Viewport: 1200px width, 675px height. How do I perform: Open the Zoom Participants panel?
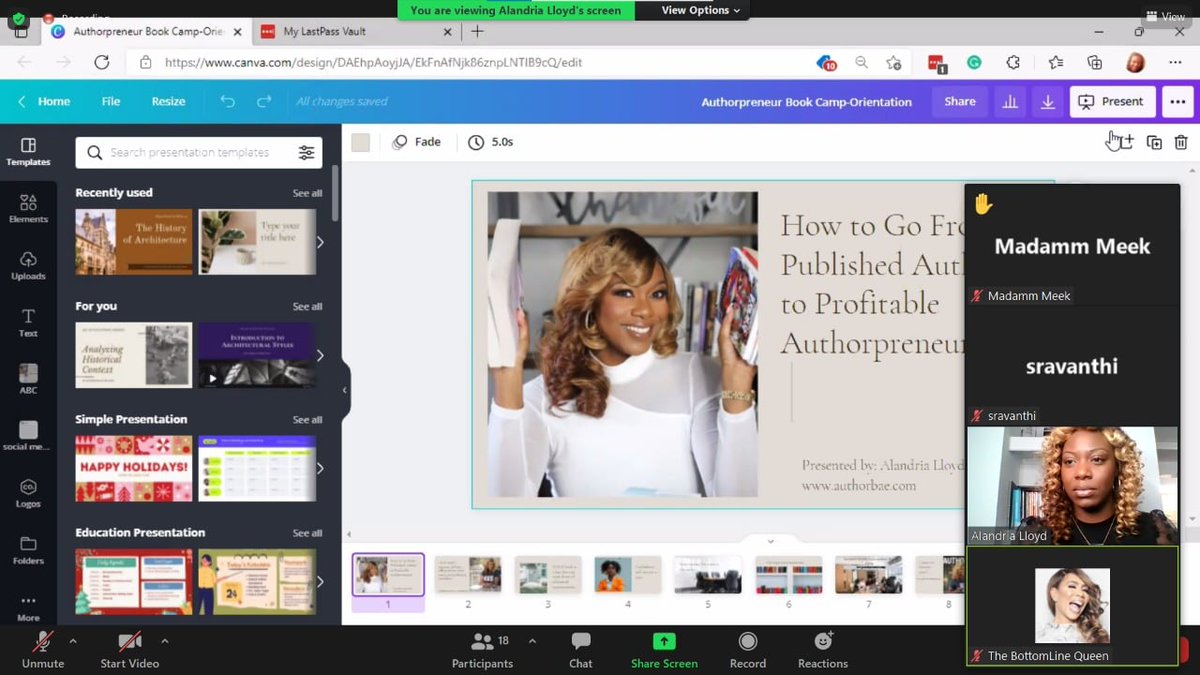pos(482,649)
